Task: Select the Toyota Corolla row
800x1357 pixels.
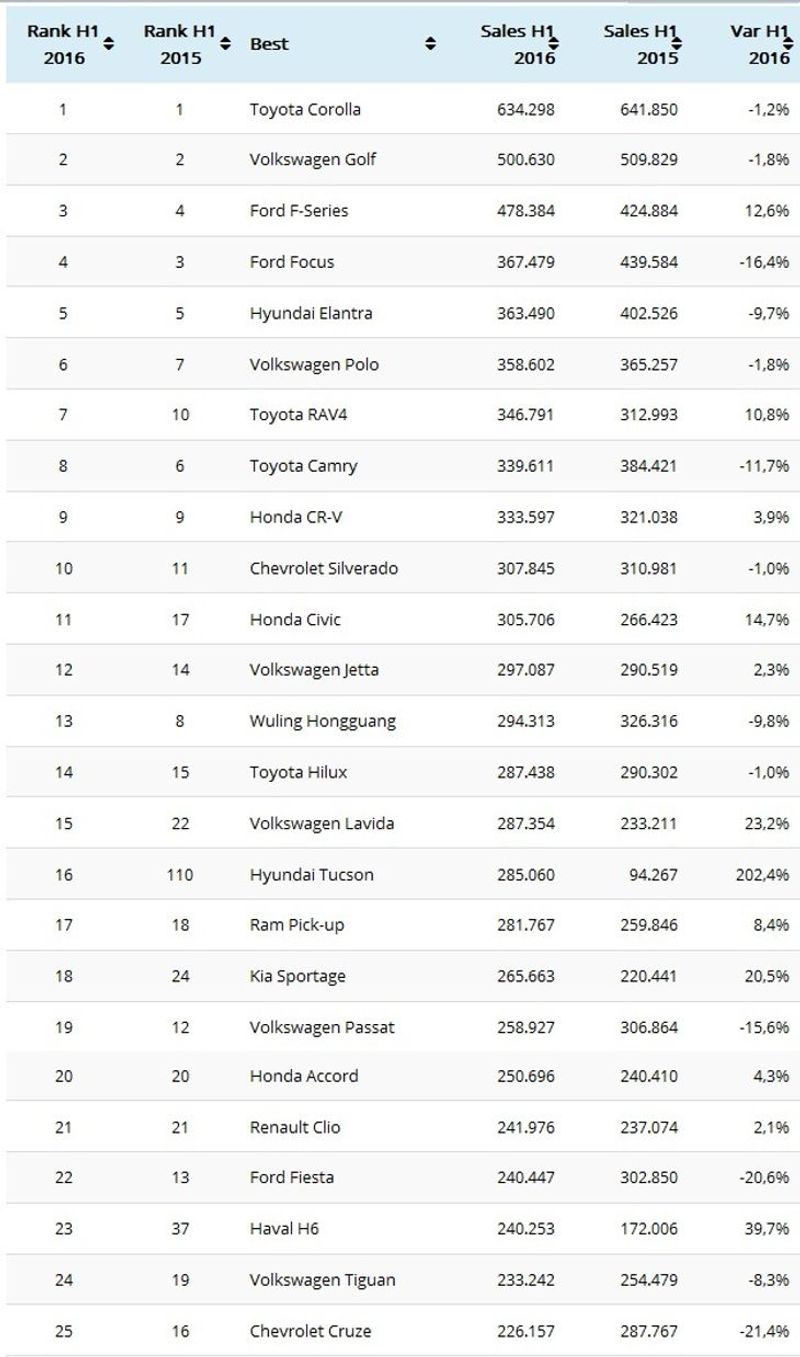Action: pyautogui.click(x=400, y=109)
